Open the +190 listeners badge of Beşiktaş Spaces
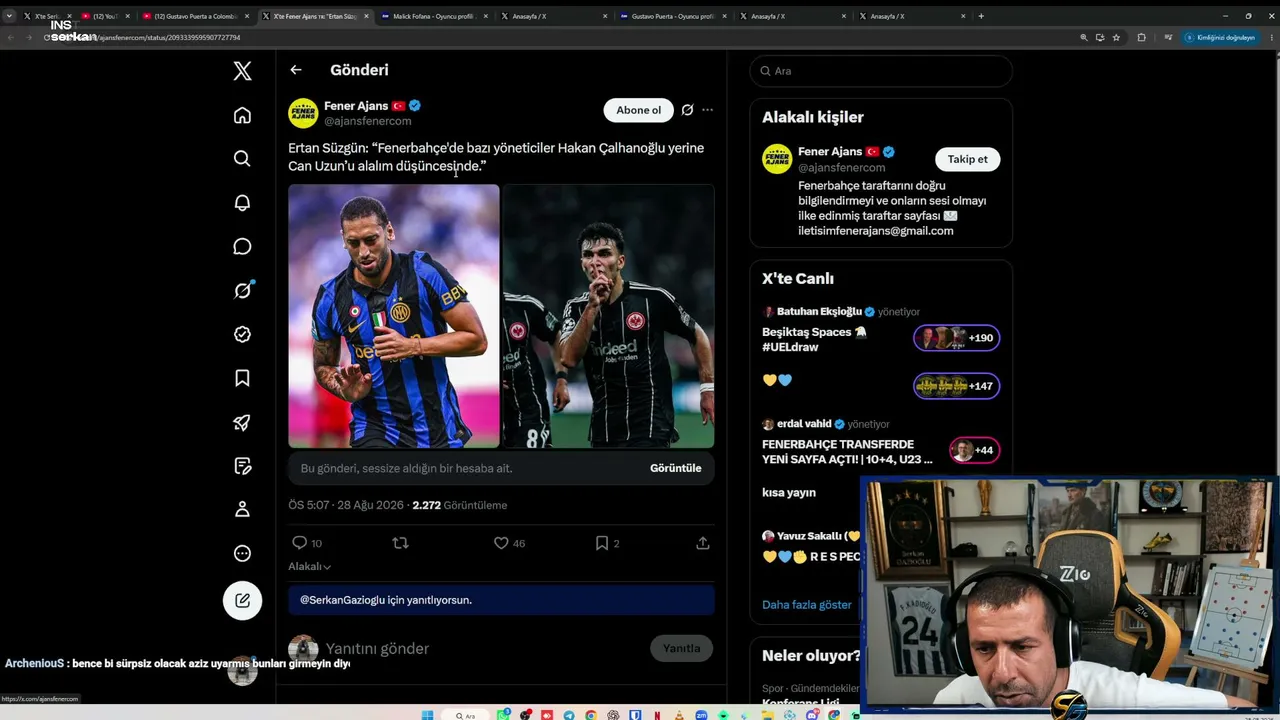The width and height of the screenshot is (1280, 720). 957,338
